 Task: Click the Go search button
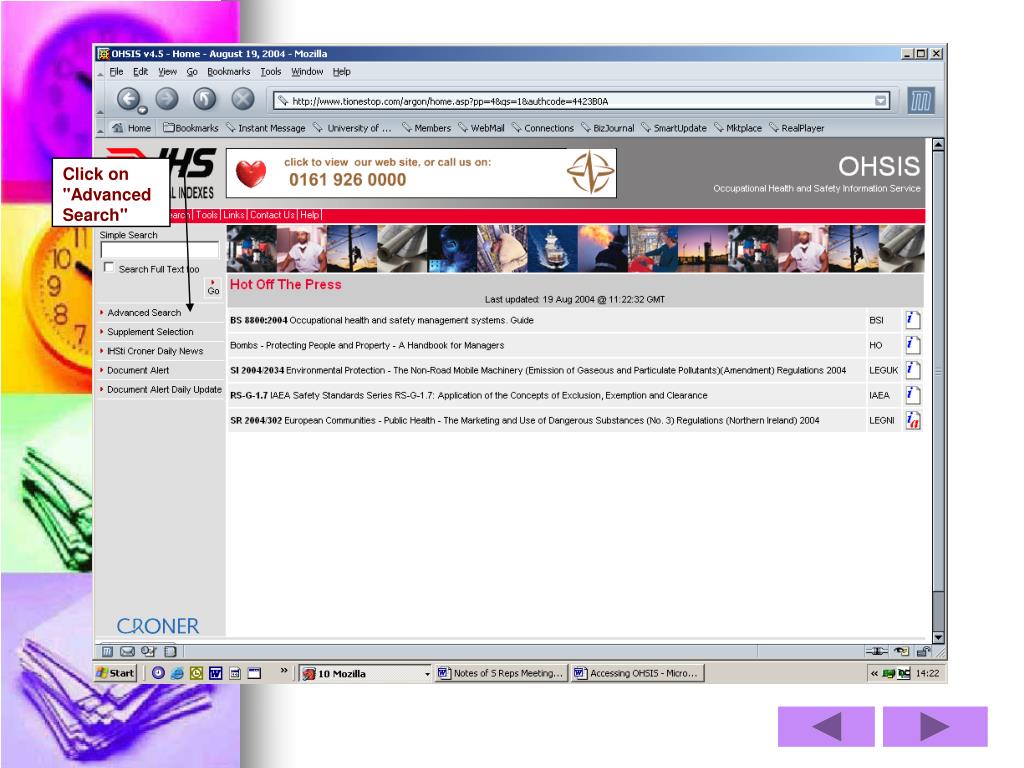(214, 288)
